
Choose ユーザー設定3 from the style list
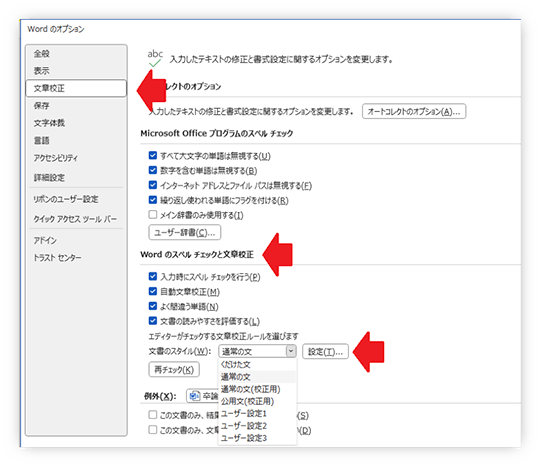tap(257, 438)
